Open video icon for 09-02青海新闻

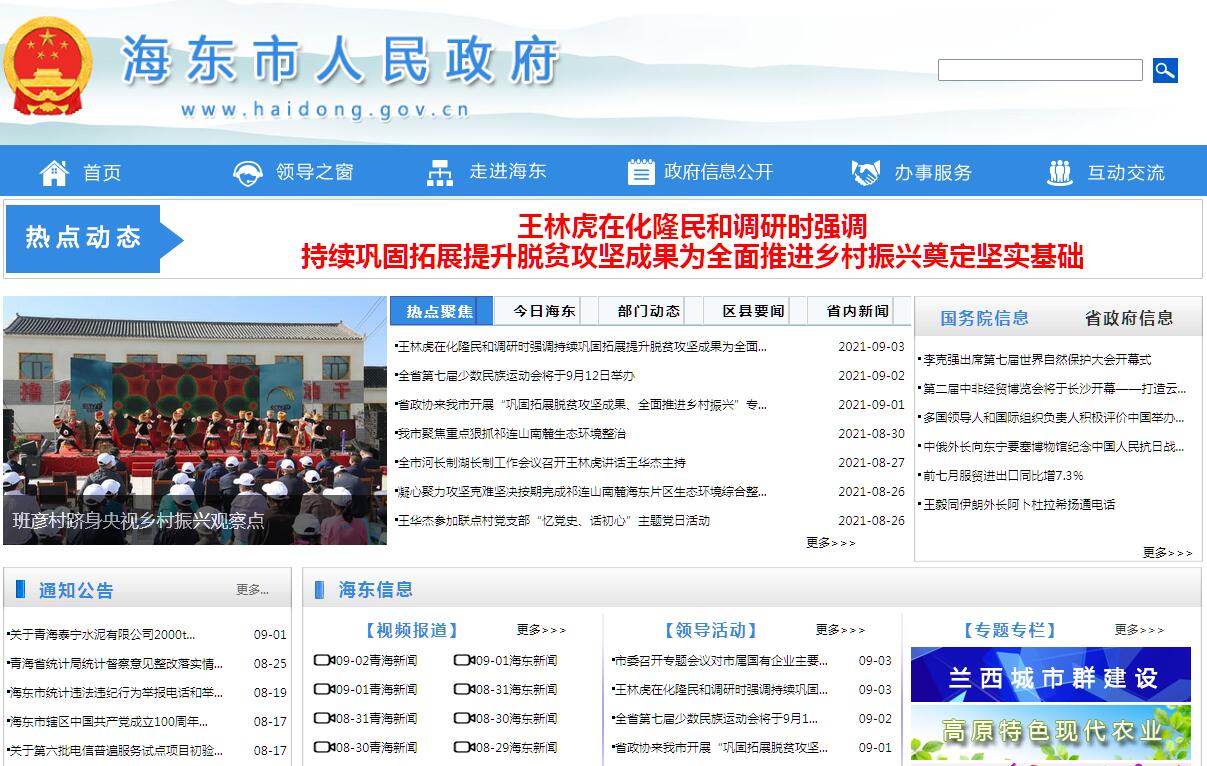[323, 661]
